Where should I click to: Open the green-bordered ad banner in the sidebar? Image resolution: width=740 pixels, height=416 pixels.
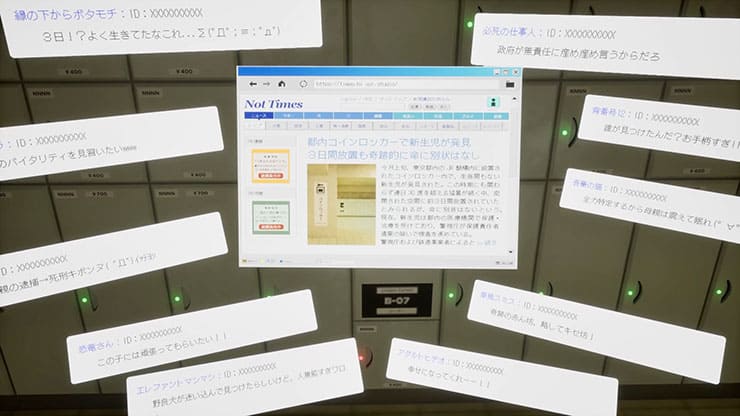270,217
